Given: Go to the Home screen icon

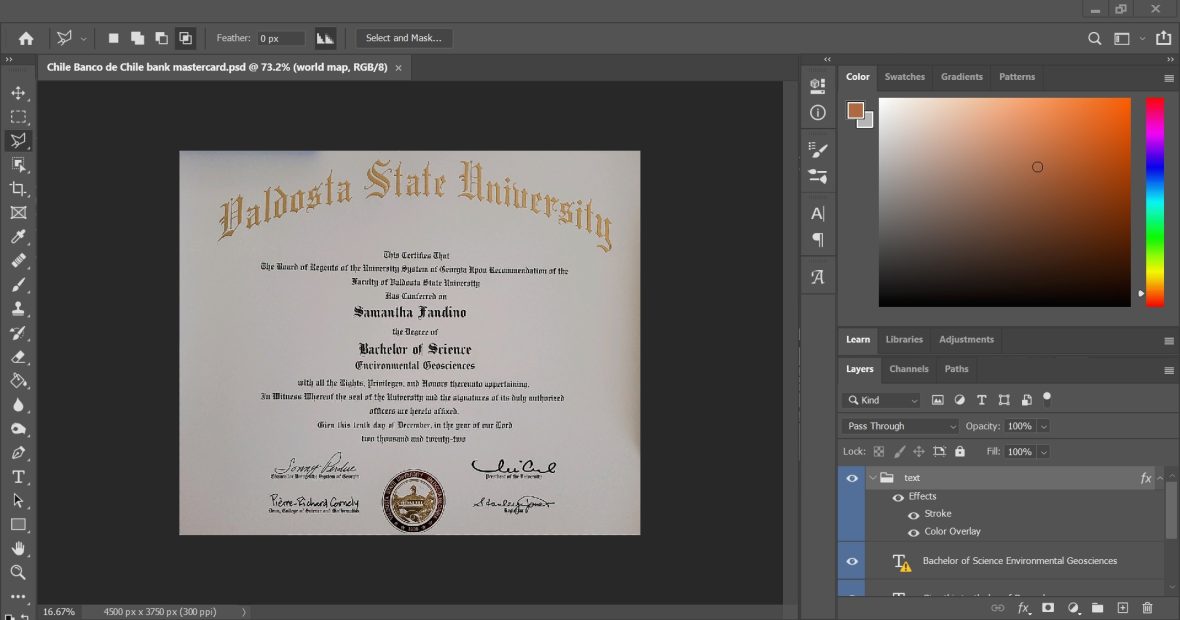Looking at the screenshot, I should click(26, 38).
